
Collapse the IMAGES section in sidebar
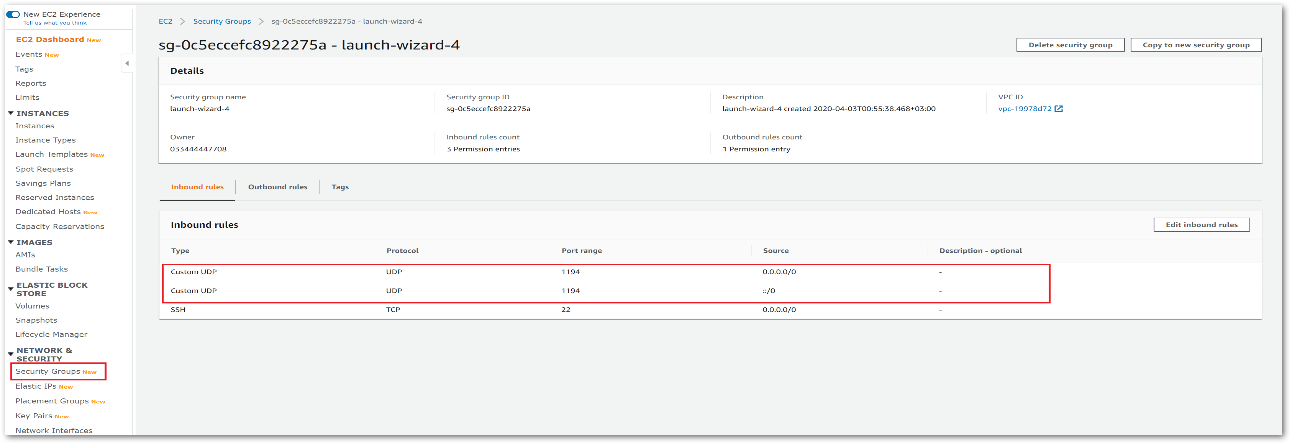coord(10,242)
